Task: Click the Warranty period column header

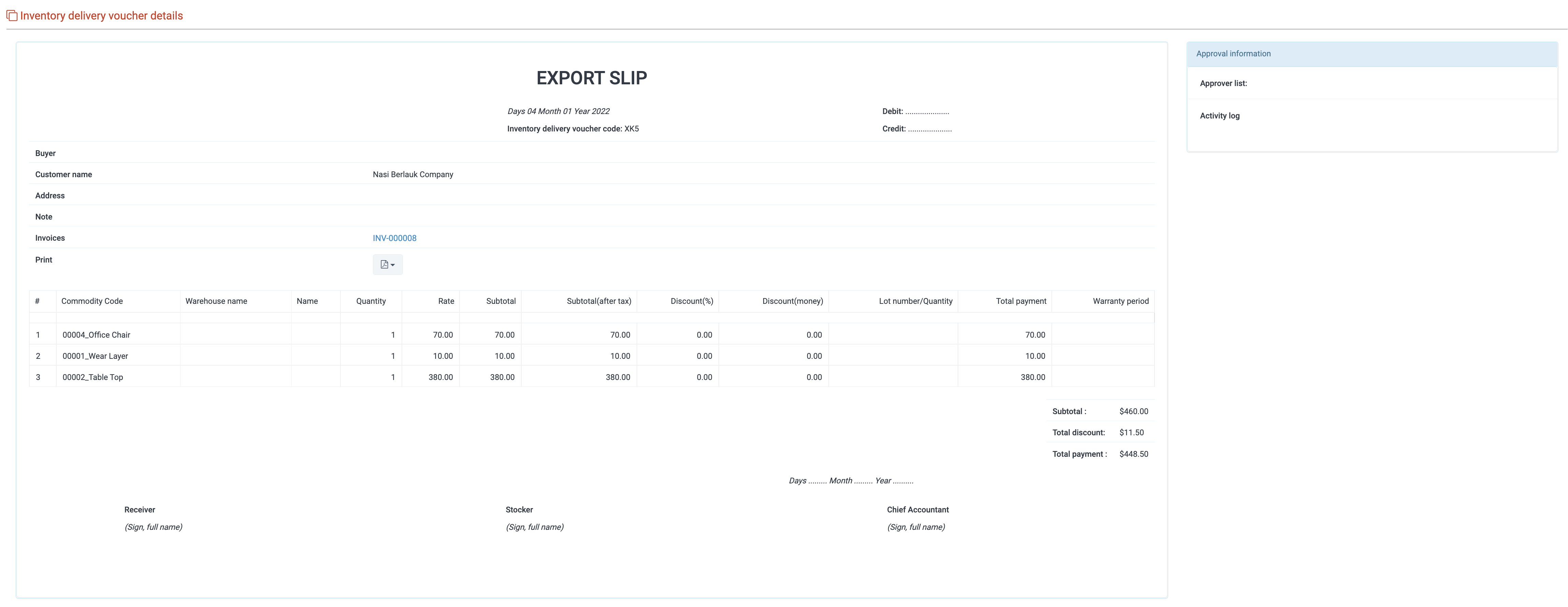Action: pyautogui.click(x=1120, y=301)
